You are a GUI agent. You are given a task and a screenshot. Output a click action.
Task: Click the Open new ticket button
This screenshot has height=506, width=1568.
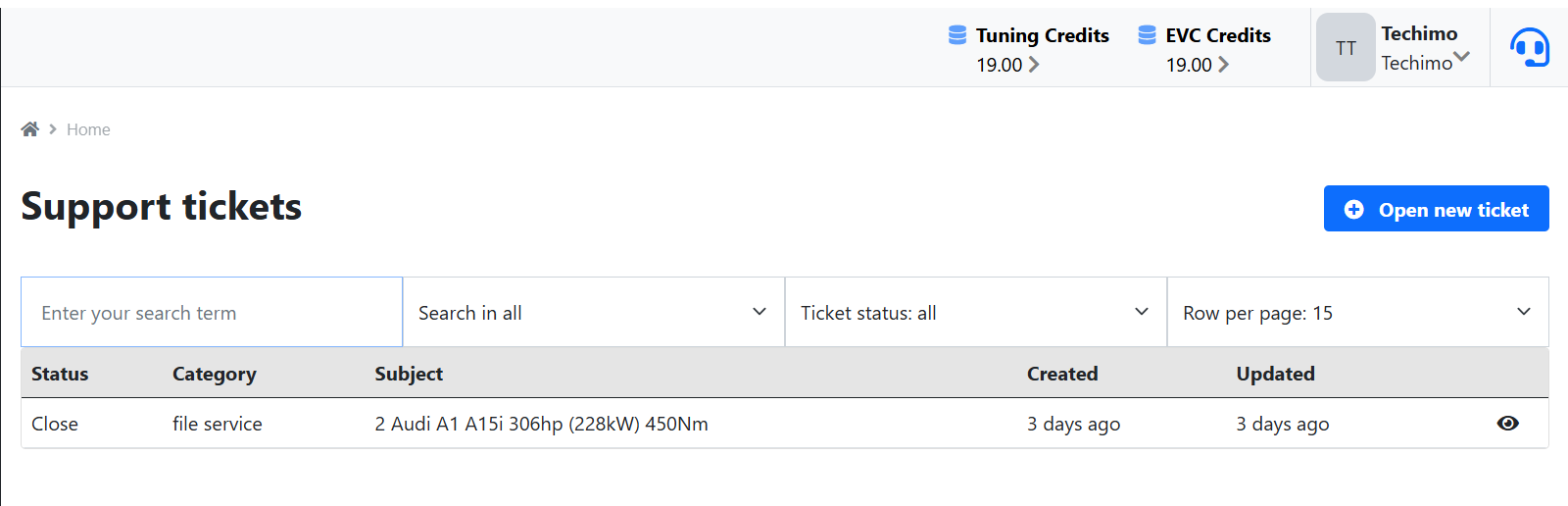click(1436, 209)
